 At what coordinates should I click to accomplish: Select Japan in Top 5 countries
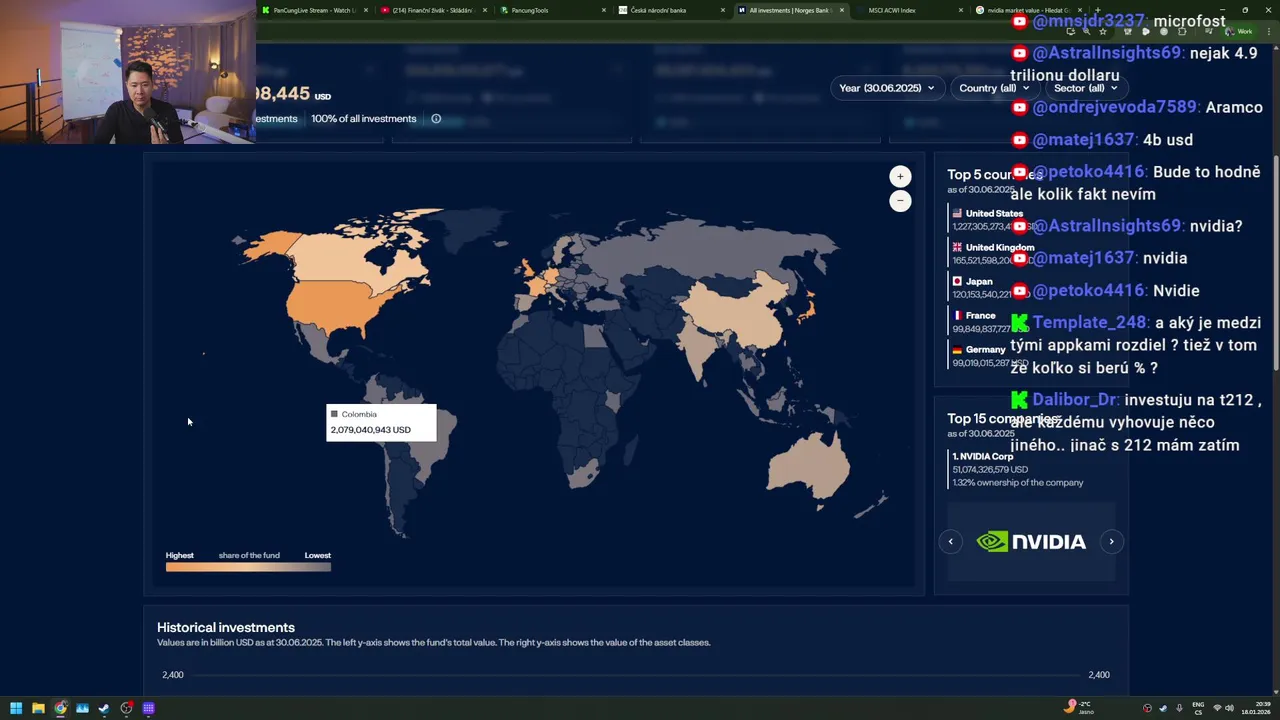[x=990, y=288]
